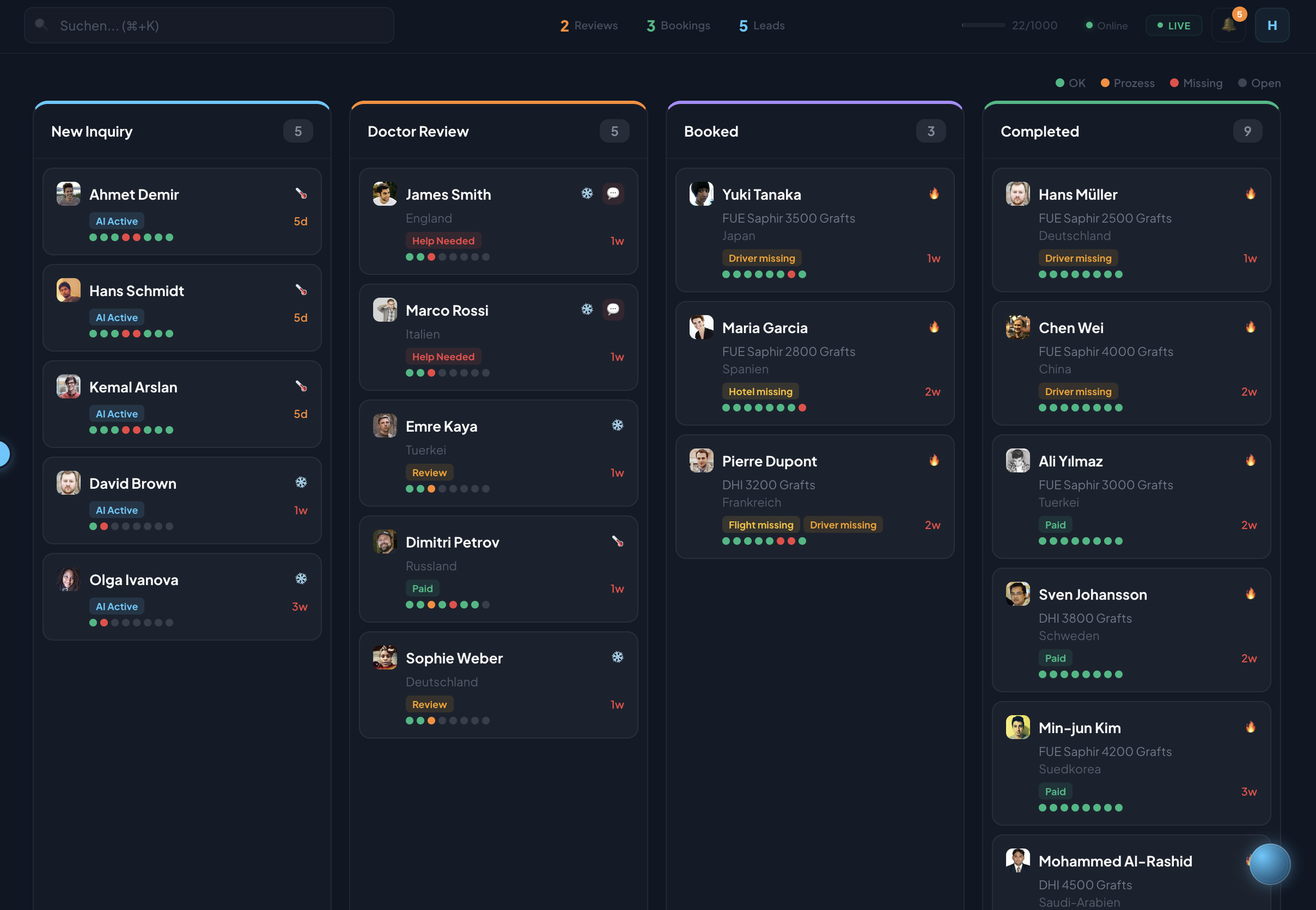Click flame icon on Yuki Tanaka card
1316x910 pixels.
pos(934,193)
